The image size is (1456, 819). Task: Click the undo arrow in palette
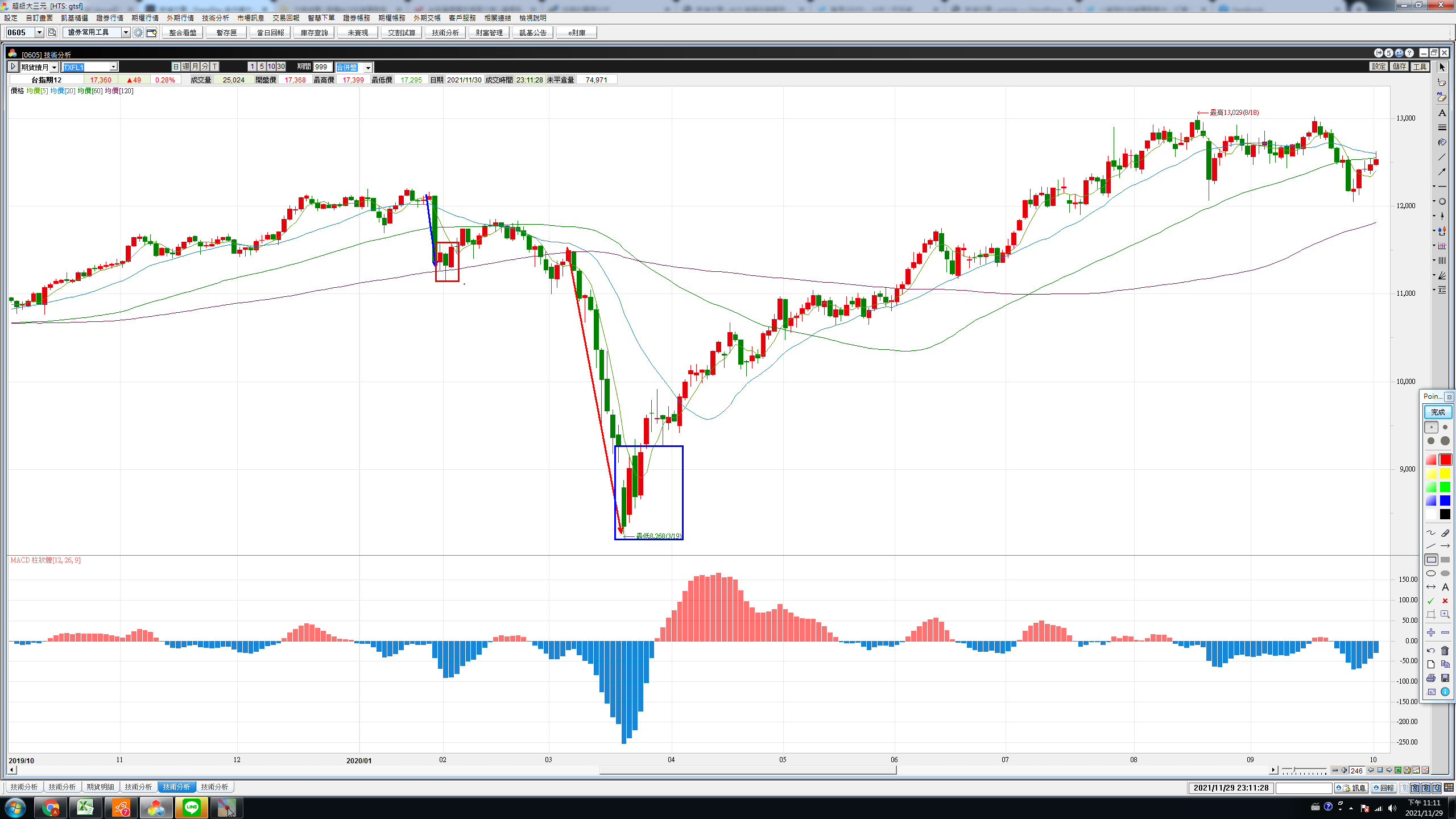1431,651
